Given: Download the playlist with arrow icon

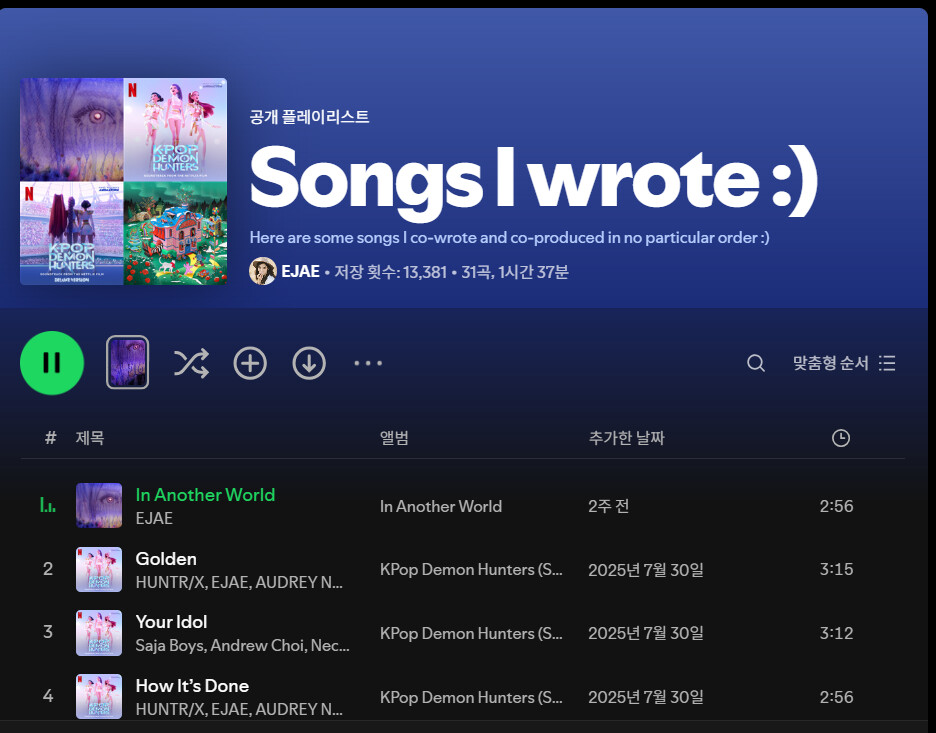Looking at the screenshot, I should pos(309,363).
